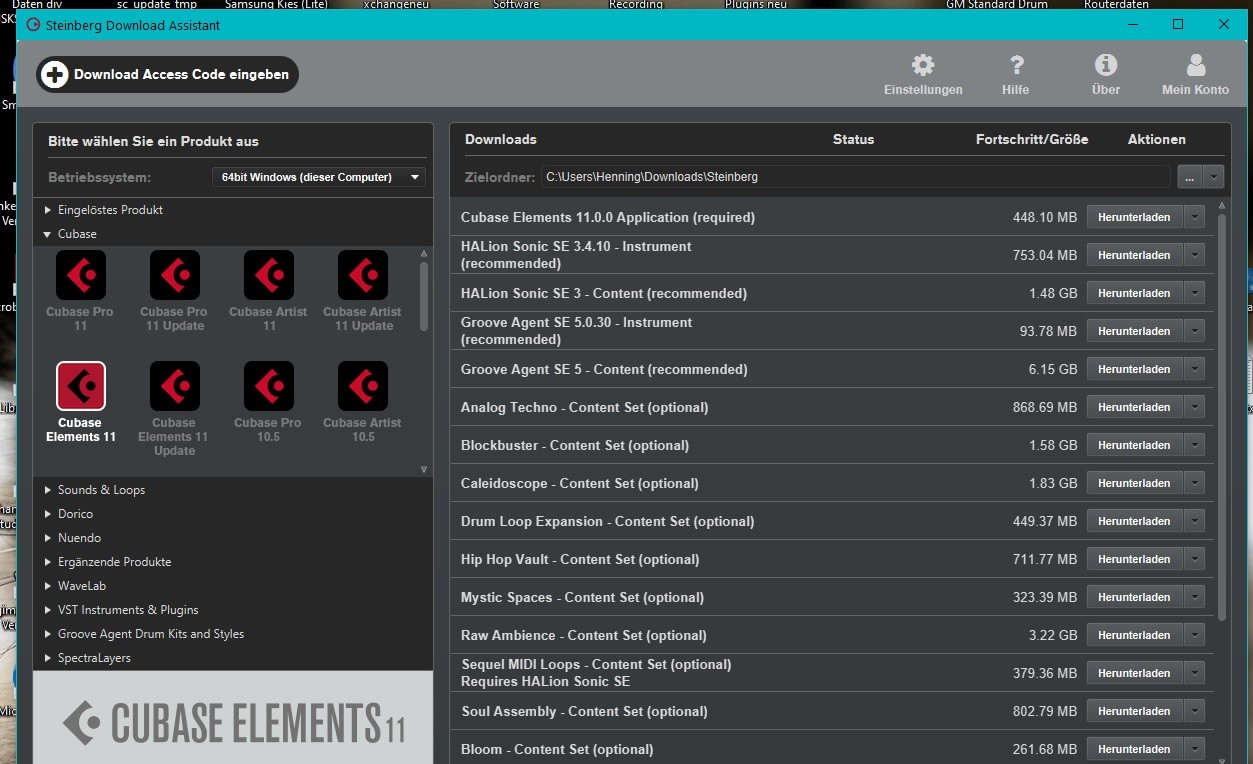Collapse the Cubase category
The height and width of the screenshot is (764, 1253).
pyautogui.click(x=48, y=234)
